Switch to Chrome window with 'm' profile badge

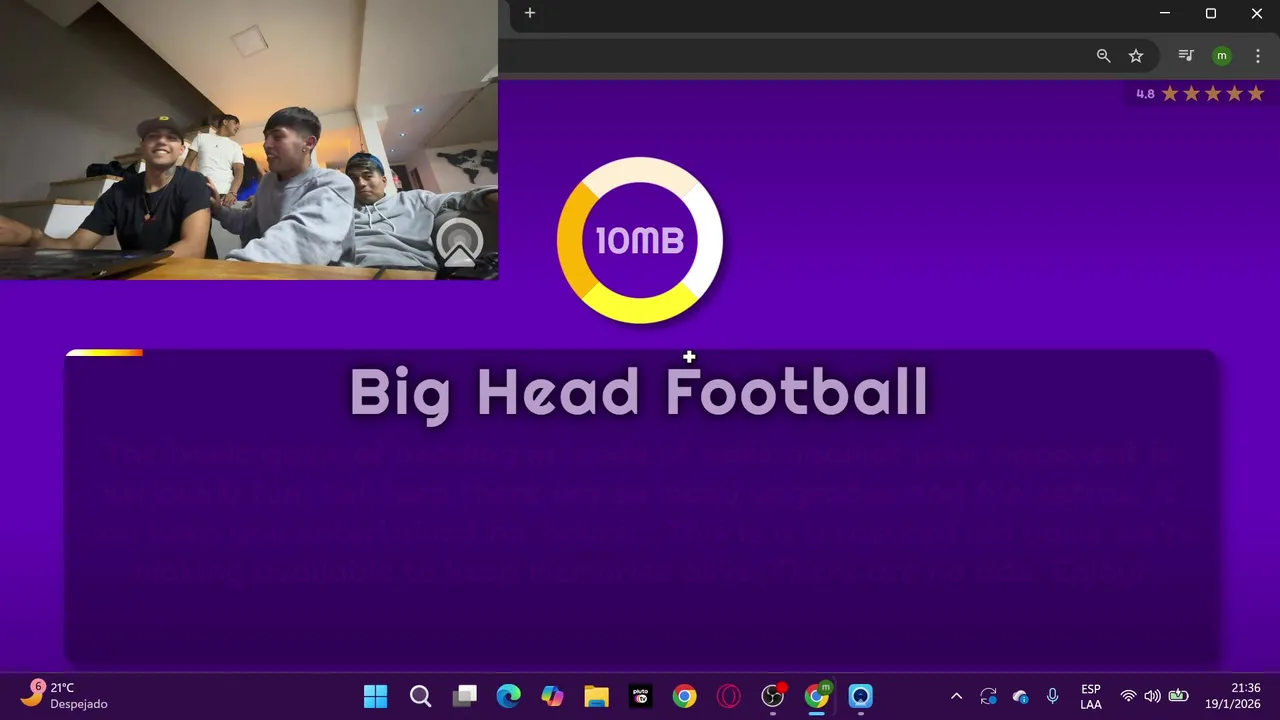(818, 696)
